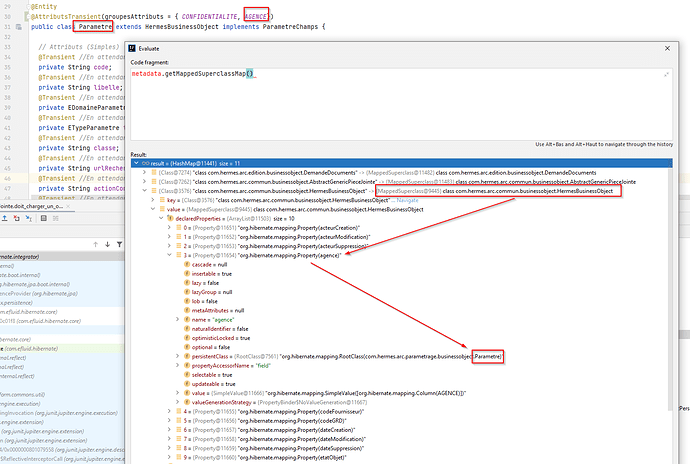Expand the name = "agence" field
The width and height of the screenshot is (690, 464).
(178, 320)
